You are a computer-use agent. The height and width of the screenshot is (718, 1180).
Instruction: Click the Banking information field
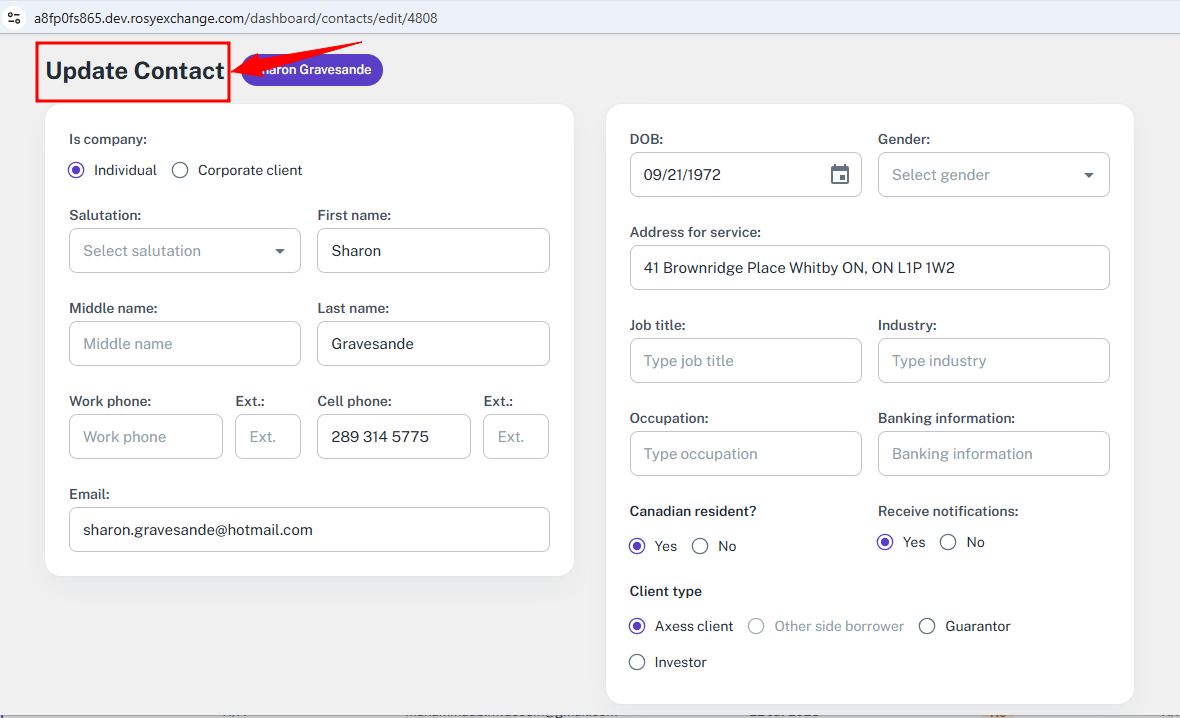(993, 454)
